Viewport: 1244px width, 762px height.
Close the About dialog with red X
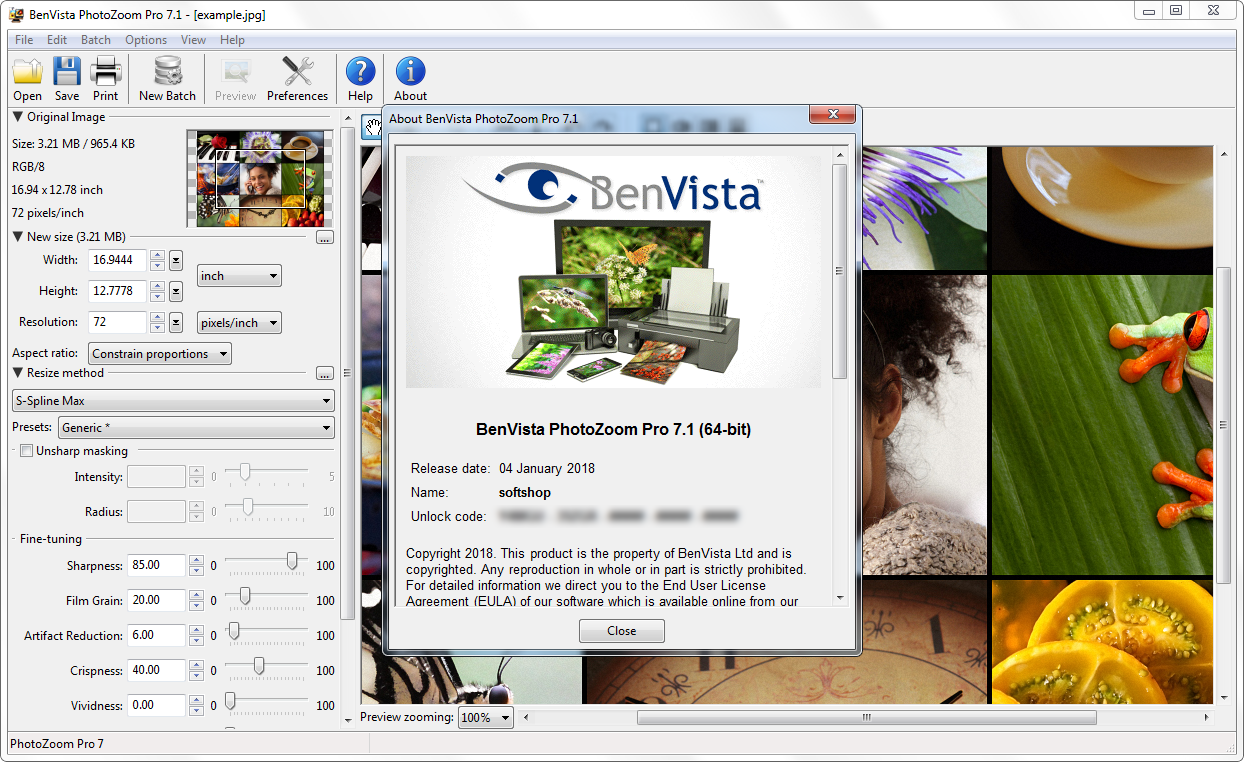(832, 116)
